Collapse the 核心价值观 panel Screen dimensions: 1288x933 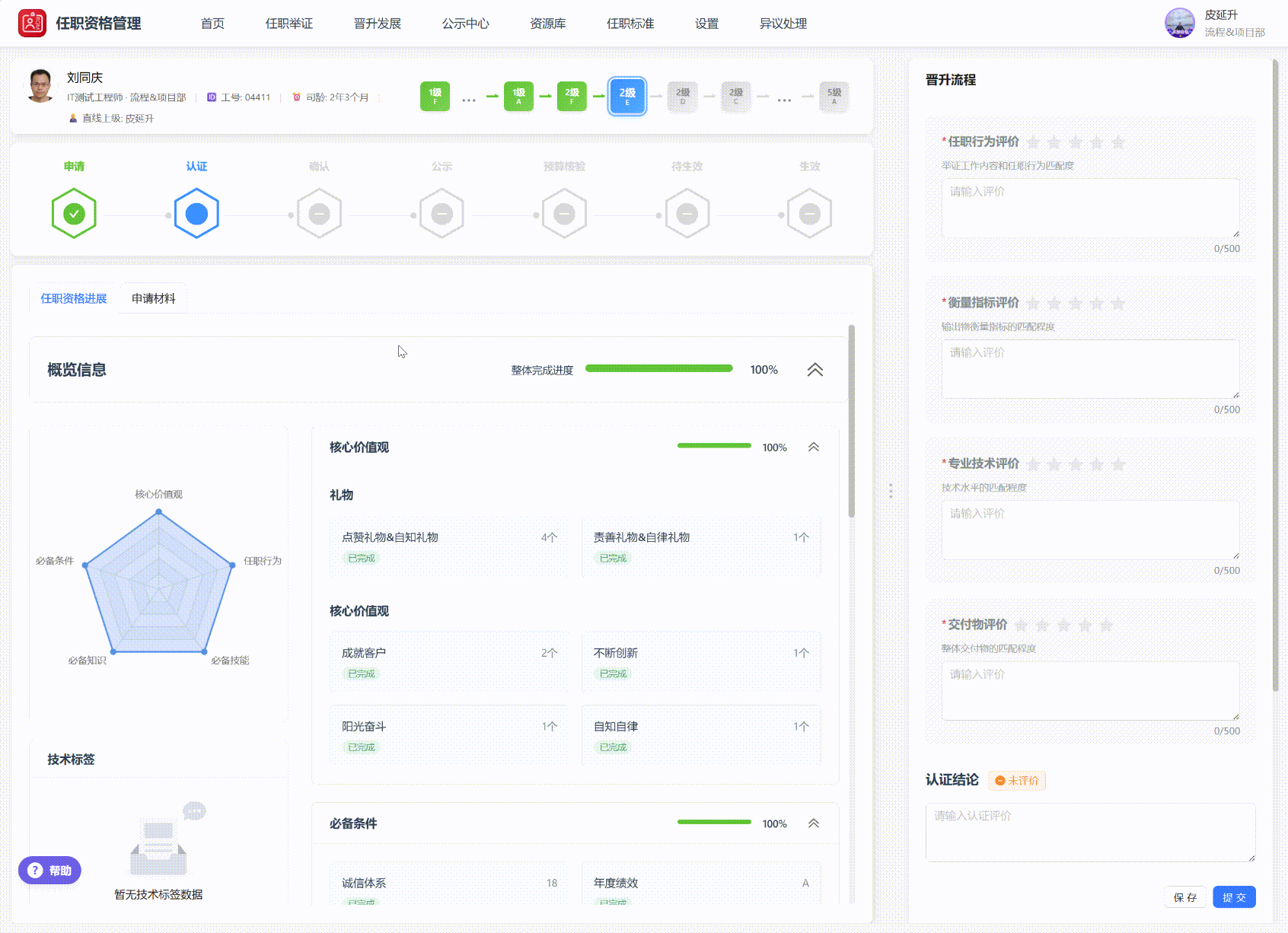point(813,447)
